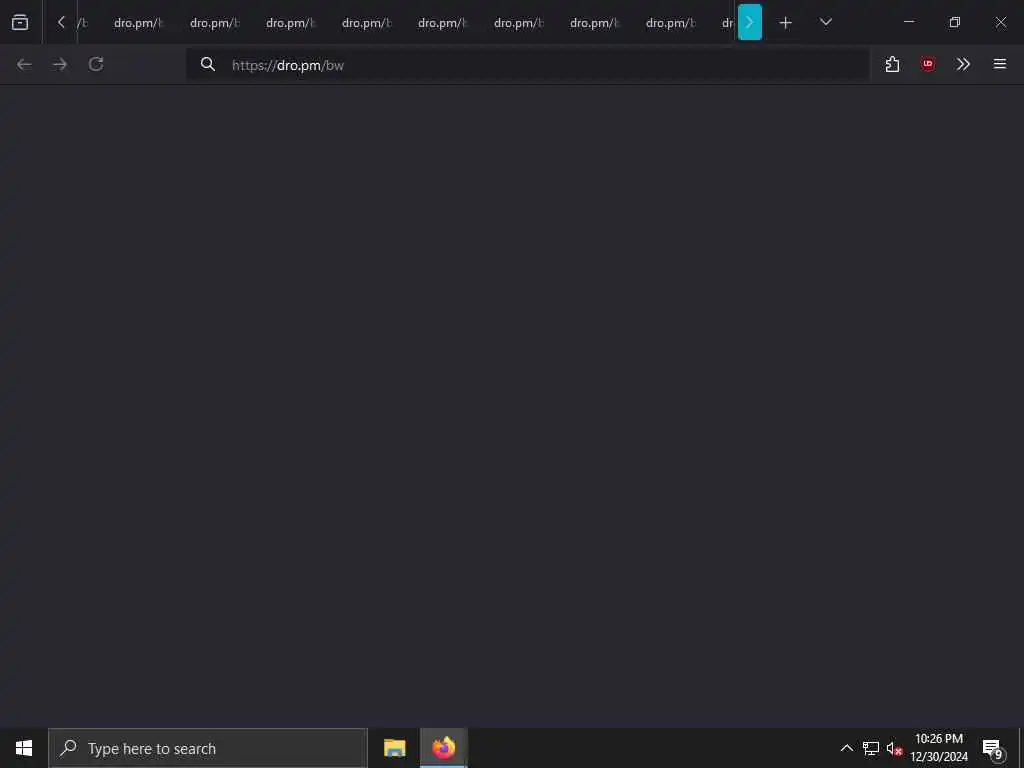Click the Type here to search box
The height and width of the screenshot is (768, 1024).
click(x=208, y=748)
